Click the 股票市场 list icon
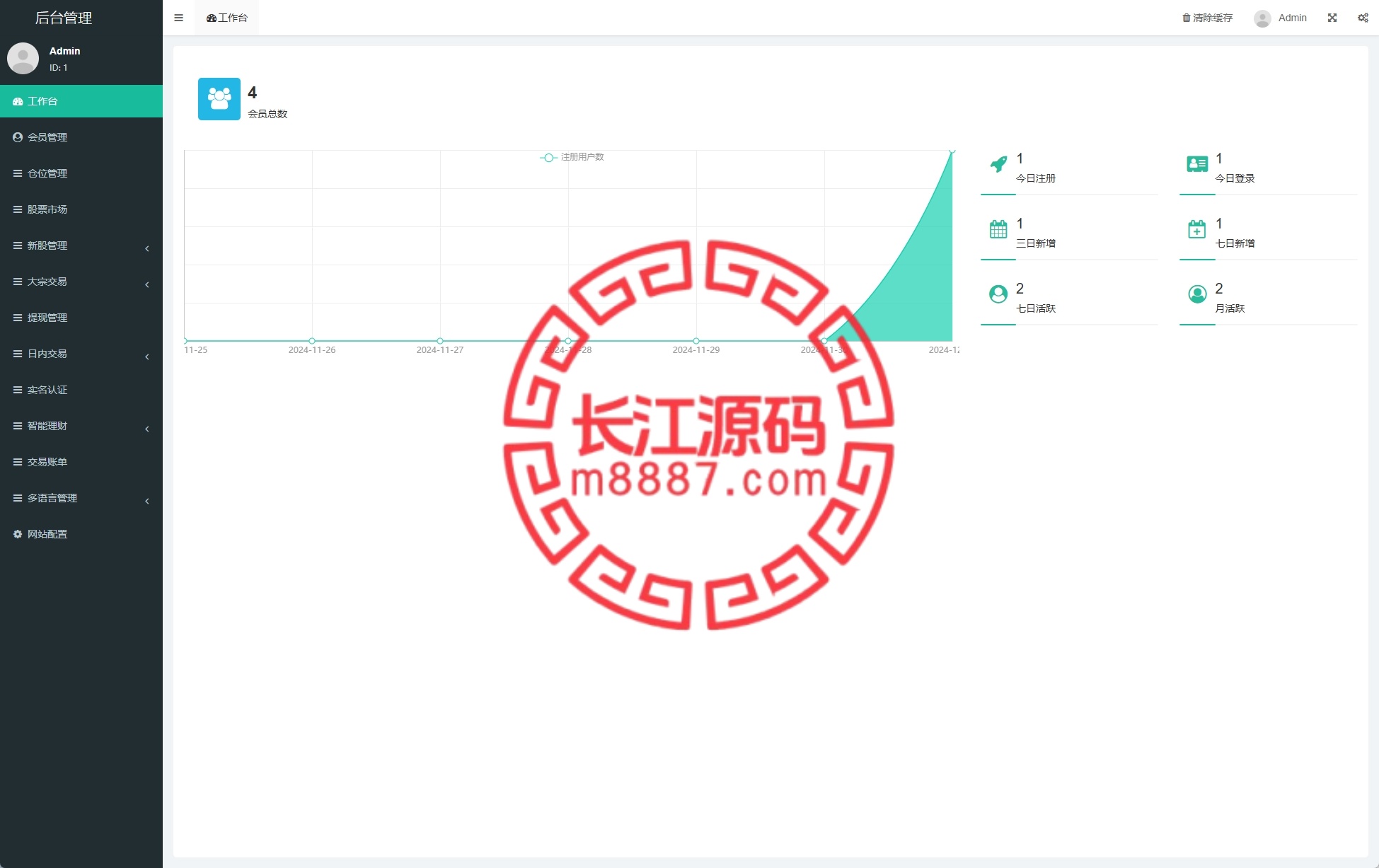The height and width of the screenshot is (868, 1379). pos(18,209)
